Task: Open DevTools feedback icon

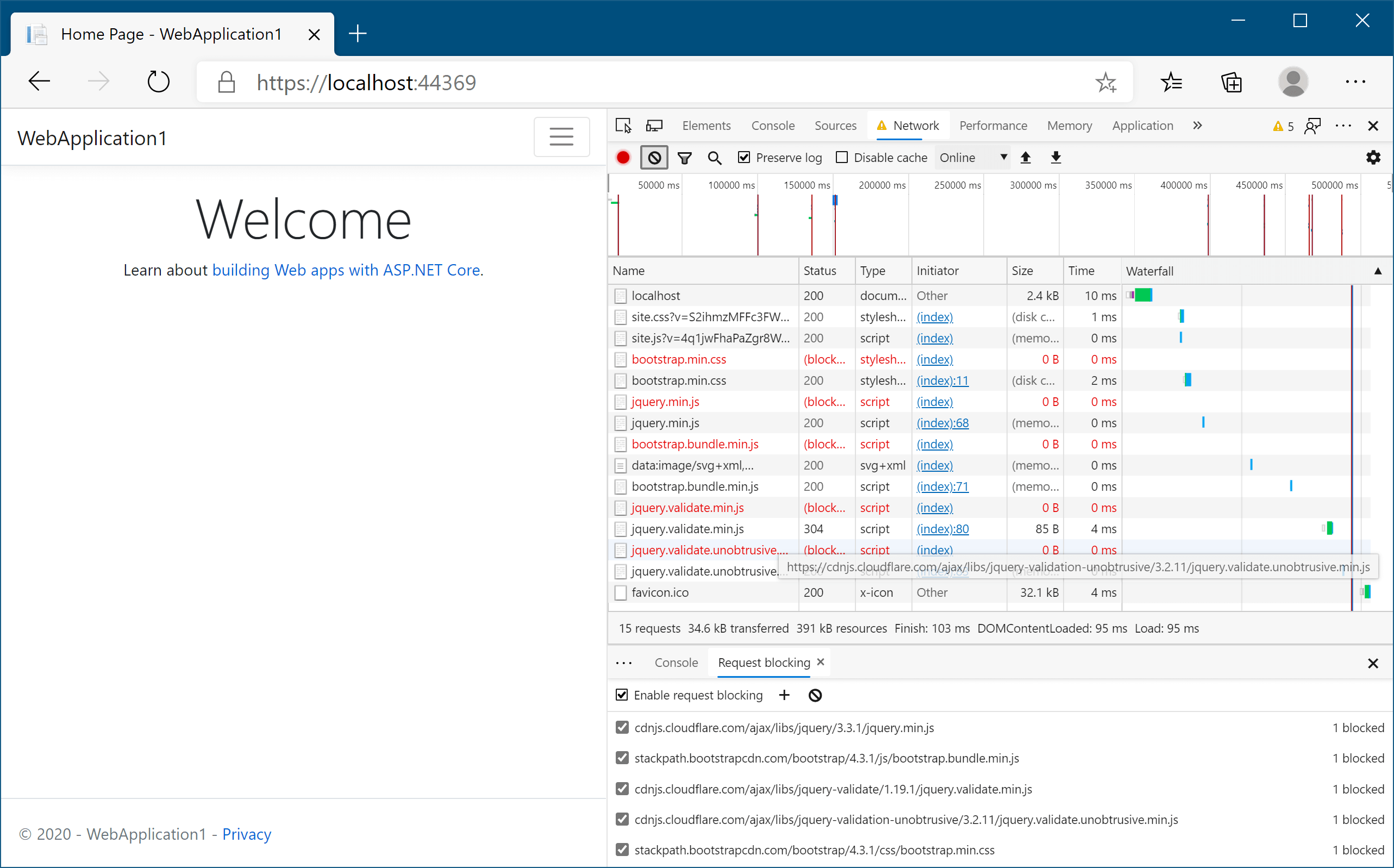Action: click(1313, 126)
